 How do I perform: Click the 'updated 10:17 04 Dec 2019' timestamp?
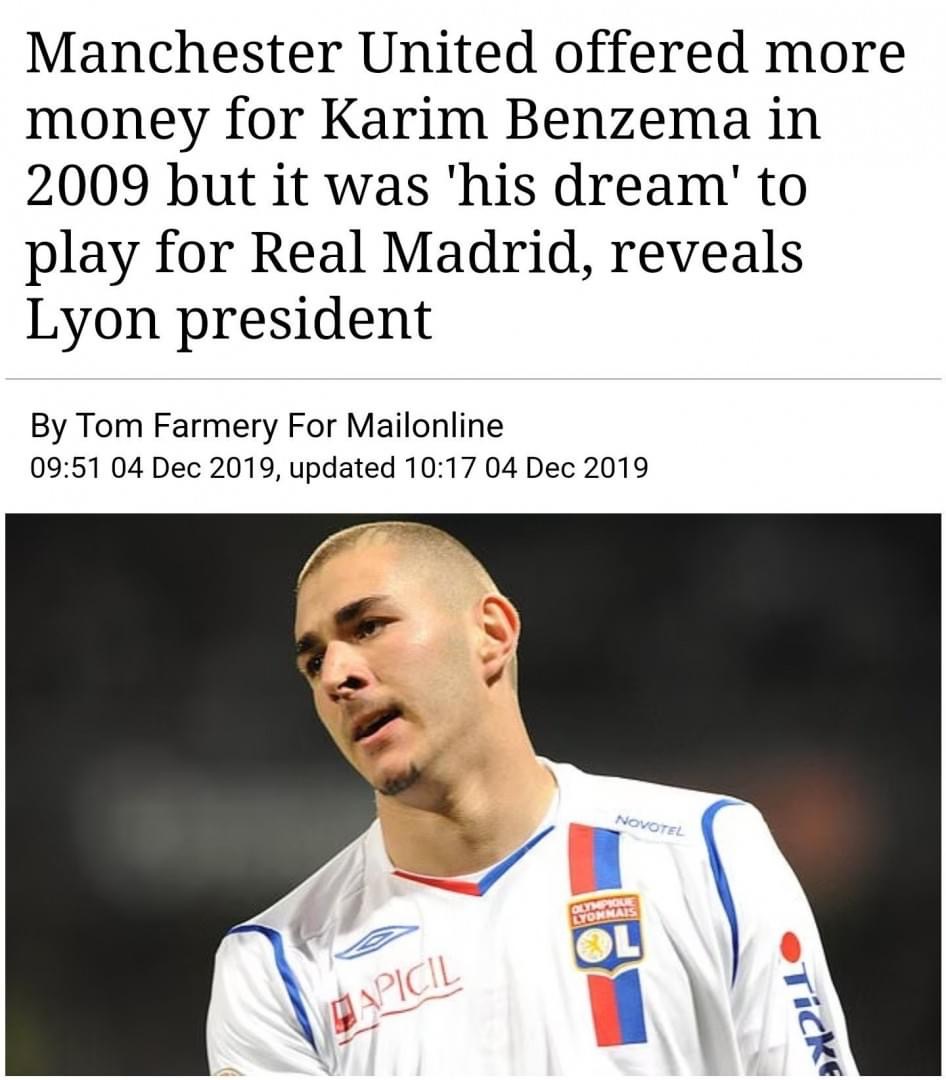click(x=469, y=467)
